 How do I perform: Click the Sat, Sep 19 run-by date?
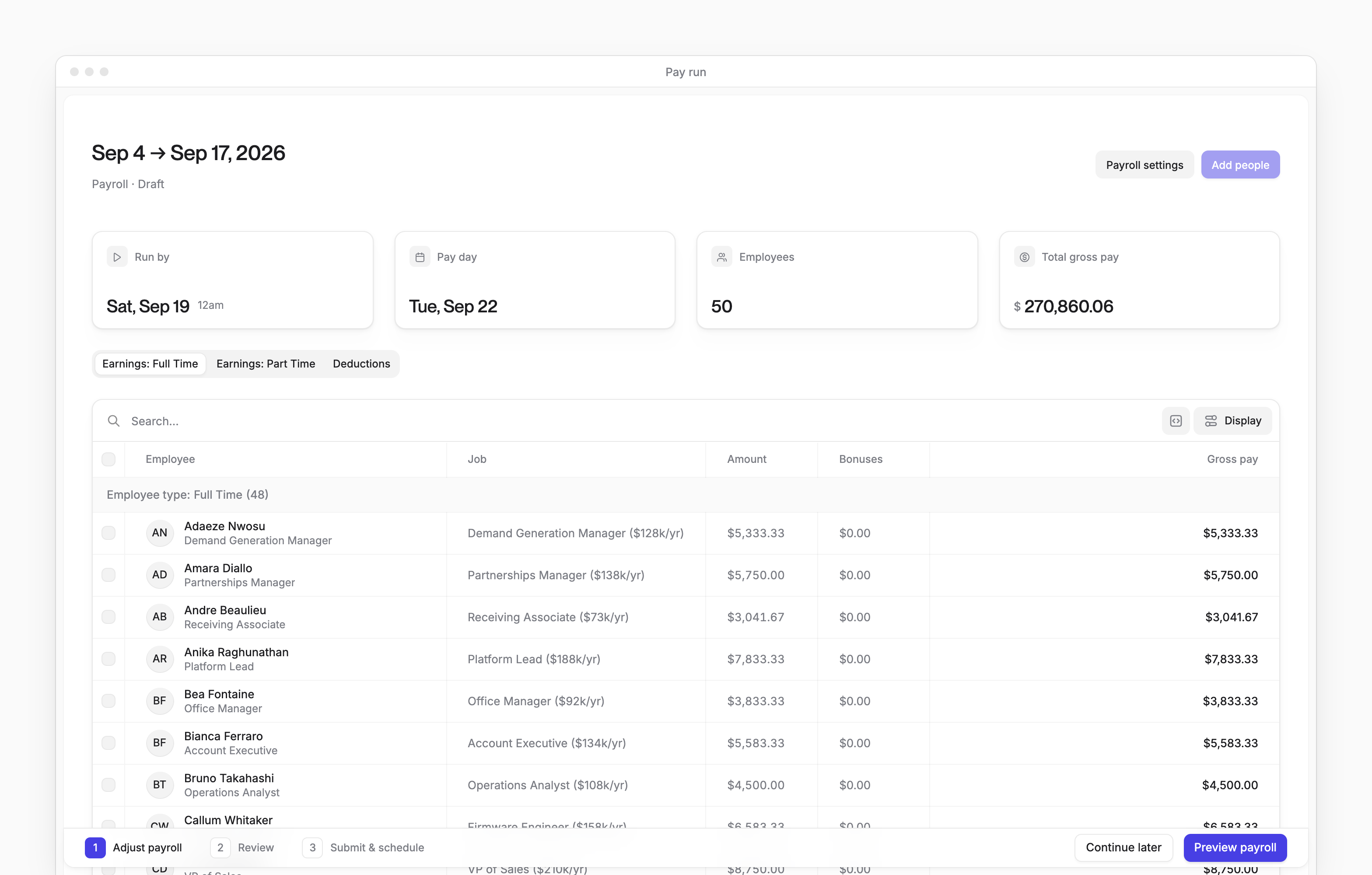tap(147, 307)
